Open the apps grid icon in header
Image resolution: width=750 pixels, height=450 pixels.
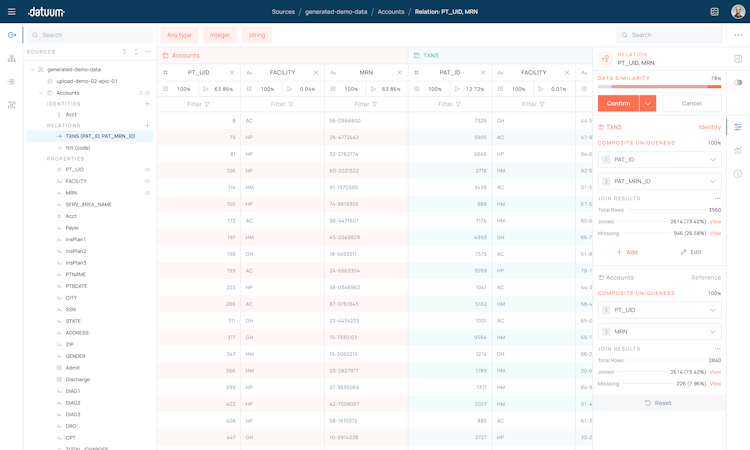click(714, 11)
